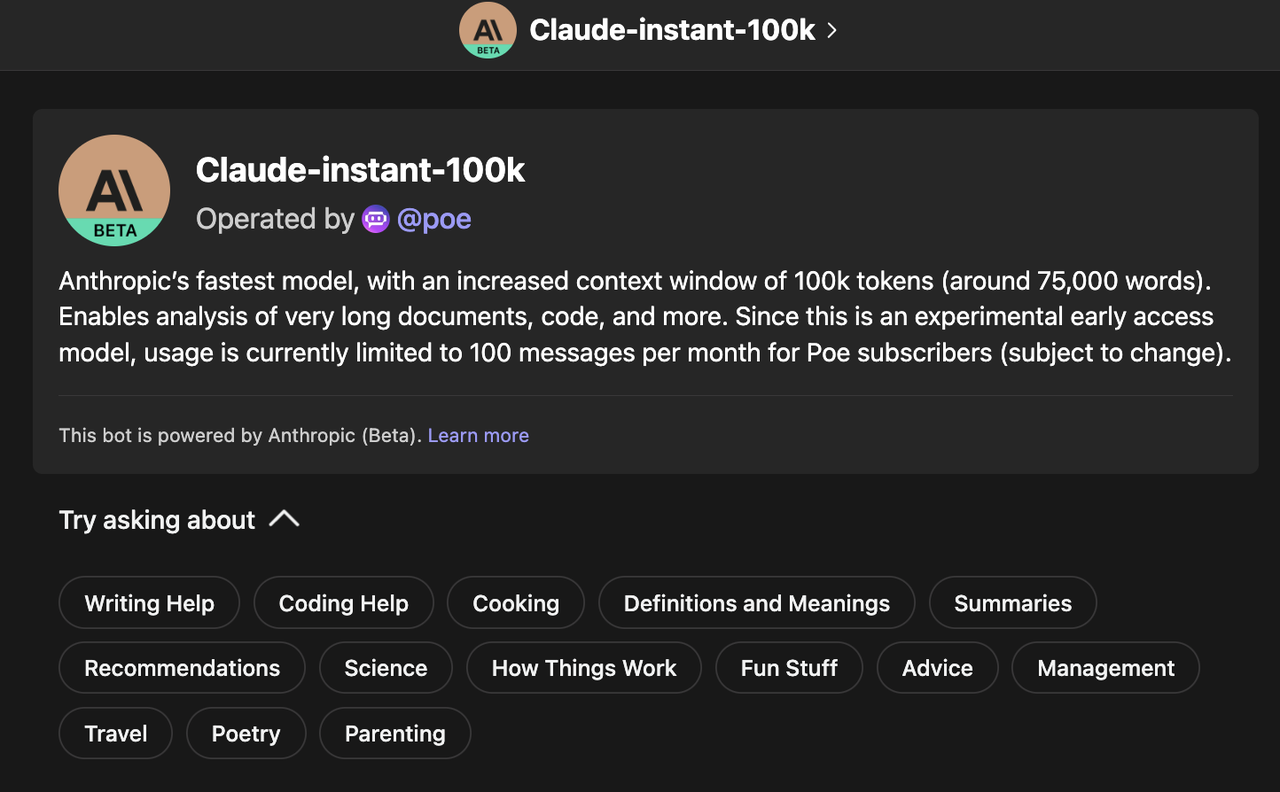Screen dimensions: 1280x792
Task: Choose the How Things Work chip
Action: (x=584, y=668)
